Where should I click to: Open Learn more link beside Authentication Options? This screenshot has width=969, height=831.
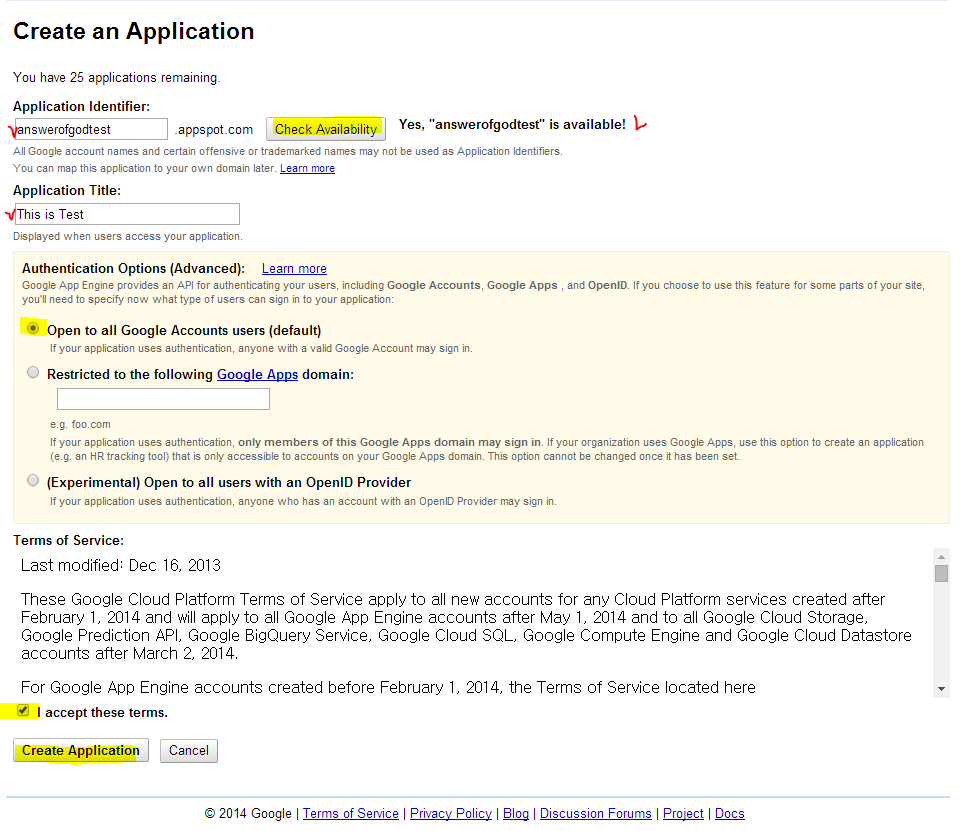pos(294,268)
